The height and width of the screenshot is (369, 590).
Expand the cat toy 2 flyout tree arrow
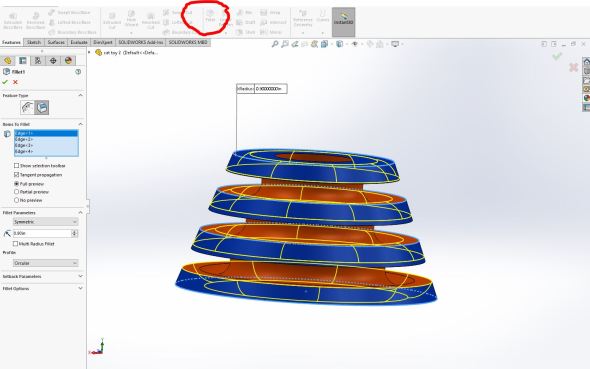click(x=90, y=52)
